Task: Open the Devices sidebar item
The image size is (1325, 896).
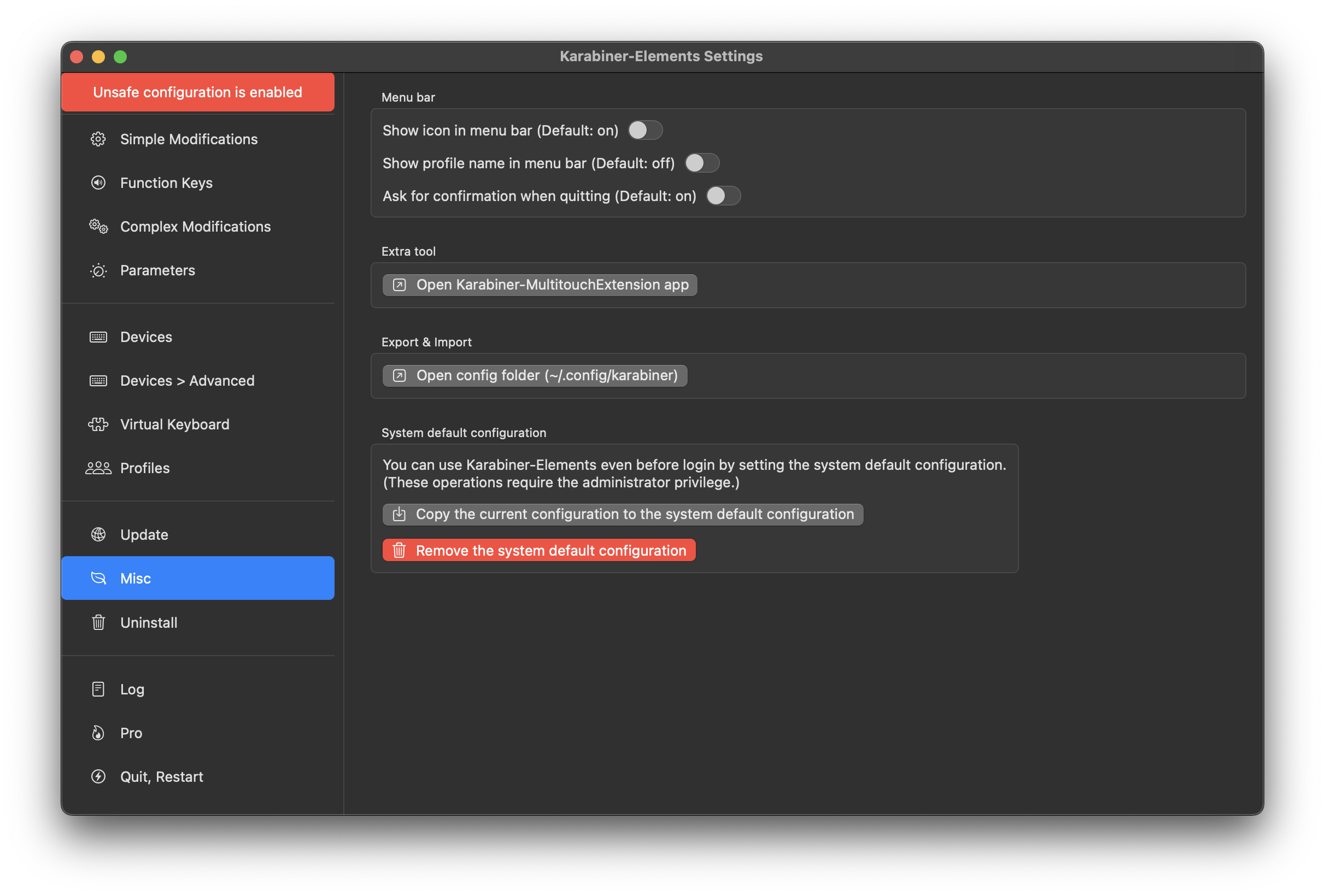Action: tap(198, 337)
